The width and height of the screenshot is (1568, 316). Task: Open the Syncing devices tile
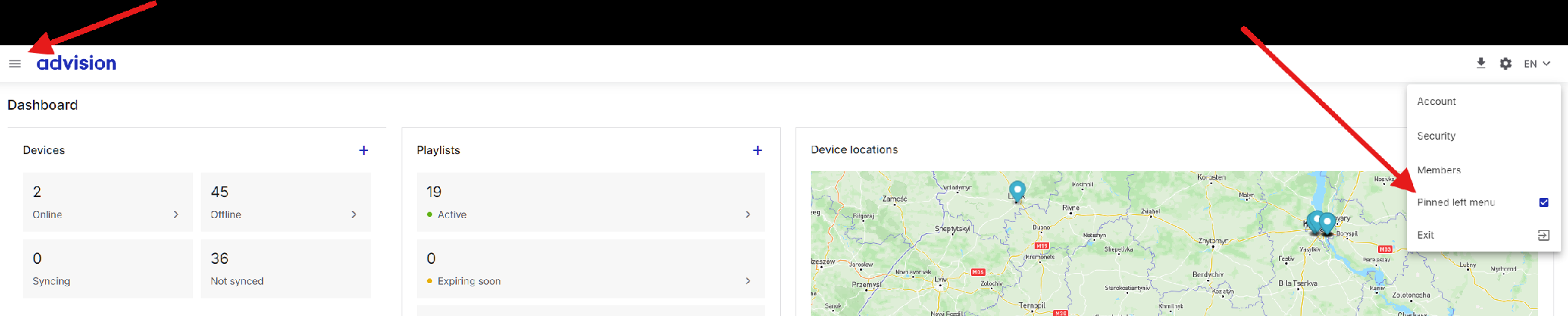point(108,268)
